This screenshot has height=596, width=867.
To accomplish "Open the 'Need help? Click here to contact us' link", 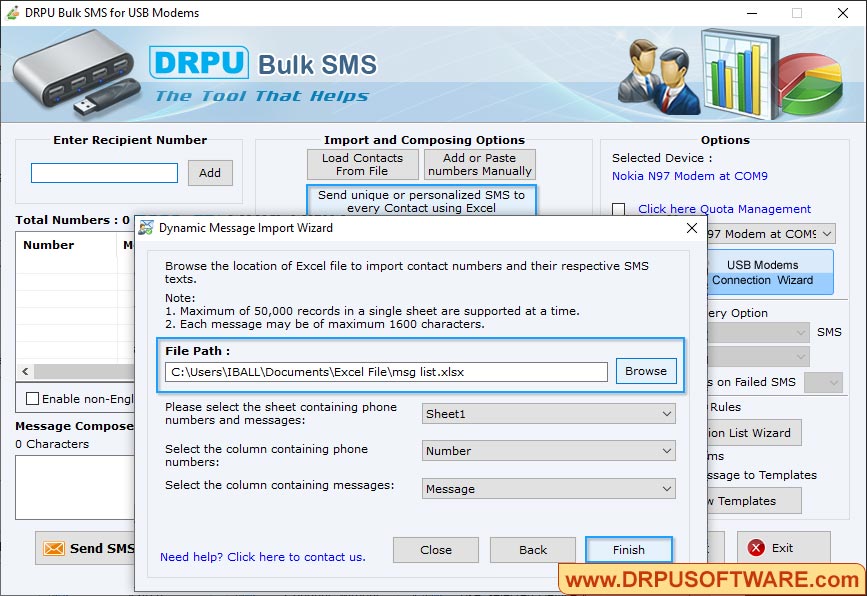I will pyautogui.click(x=263, y=557).
